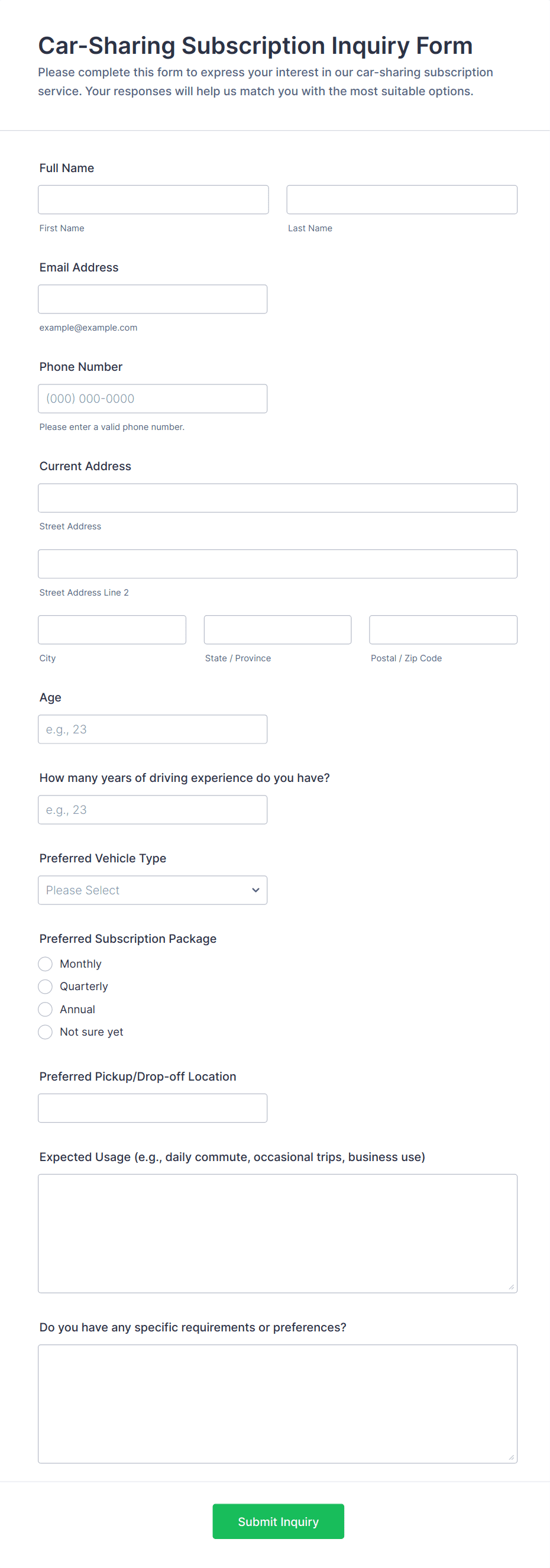550x1568 pixels.
Task: Click the Age input field
Action: point(152,729)
